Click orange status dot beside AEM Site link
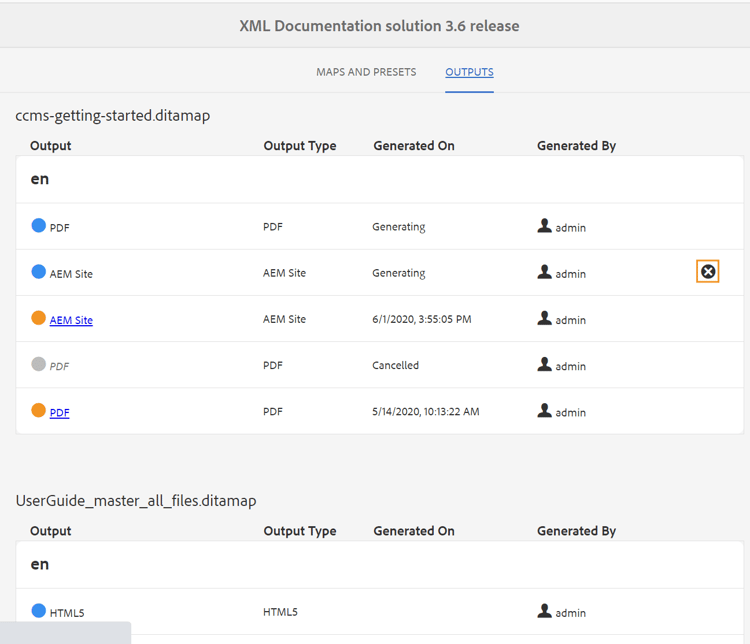The image size is (750, 644). 39,318
